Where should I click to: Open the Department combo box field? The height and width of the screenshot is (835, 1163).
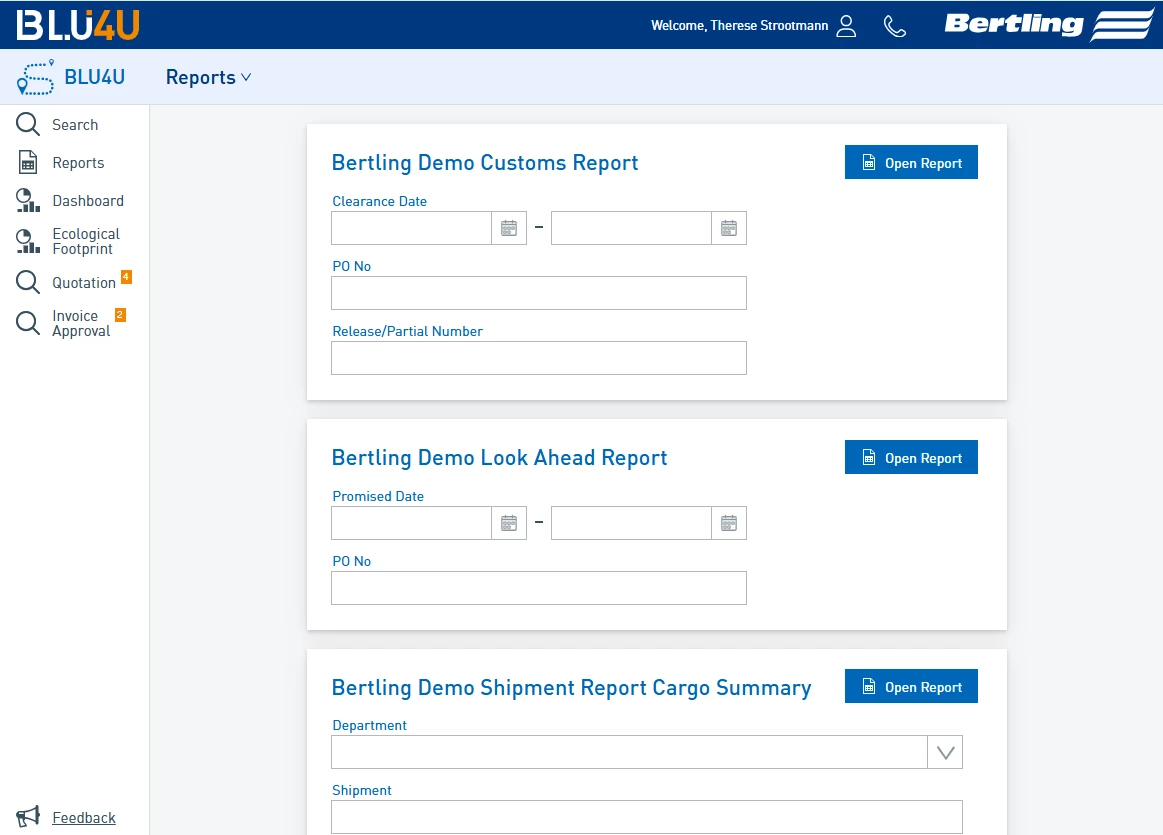pos(647,753)
